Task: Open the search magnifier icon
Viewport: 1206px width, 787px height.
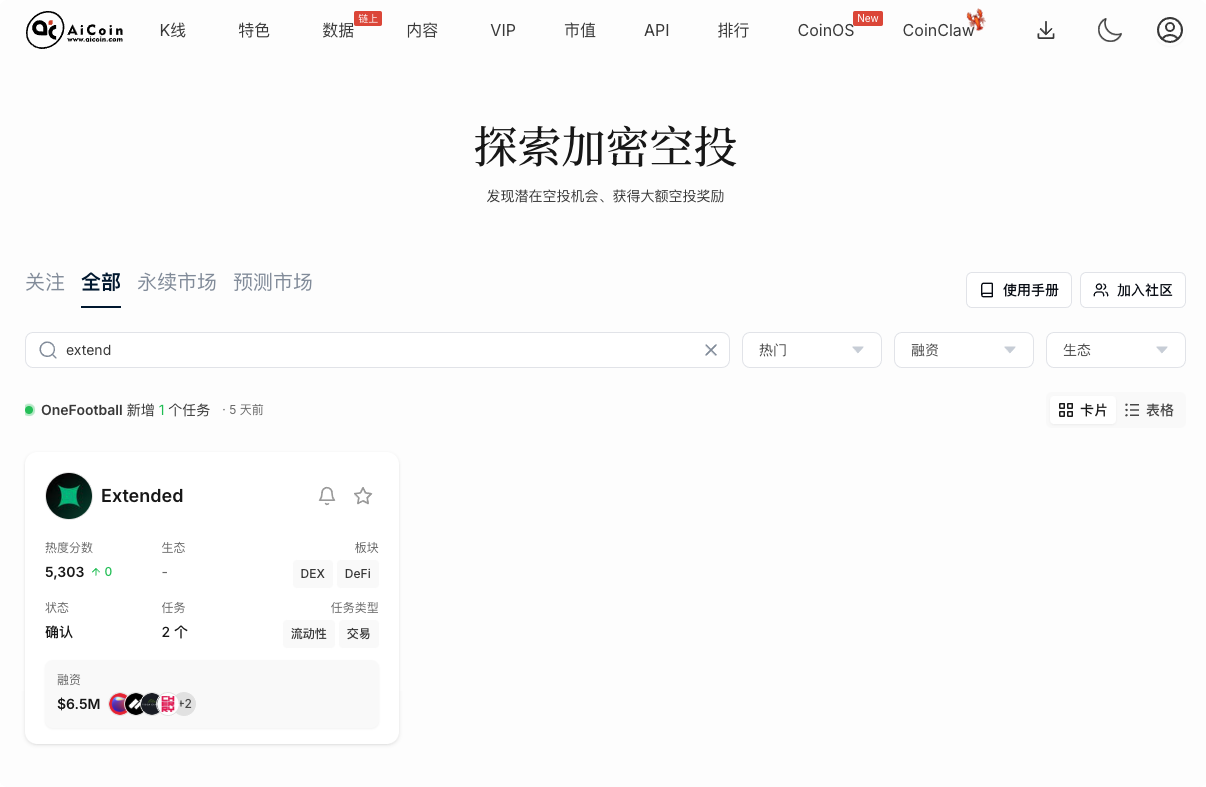Action: click(48, 350)
